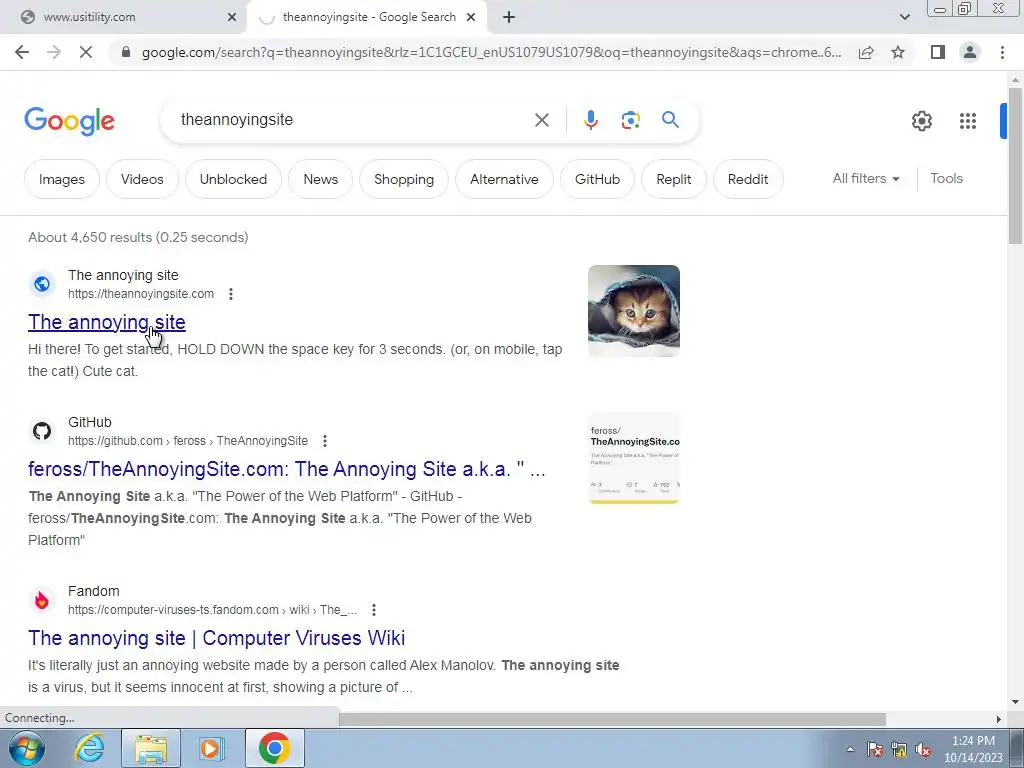Click the browser forward arrow
The height and width of the screenshot is (768, 1024).
click(x=54, y=52)
